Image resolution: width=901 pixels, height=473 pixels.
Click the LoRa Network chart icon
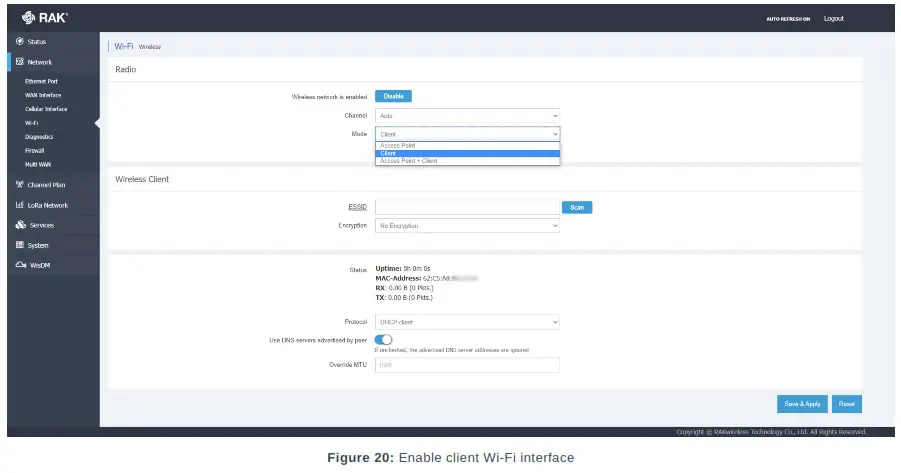click(20, 205)
